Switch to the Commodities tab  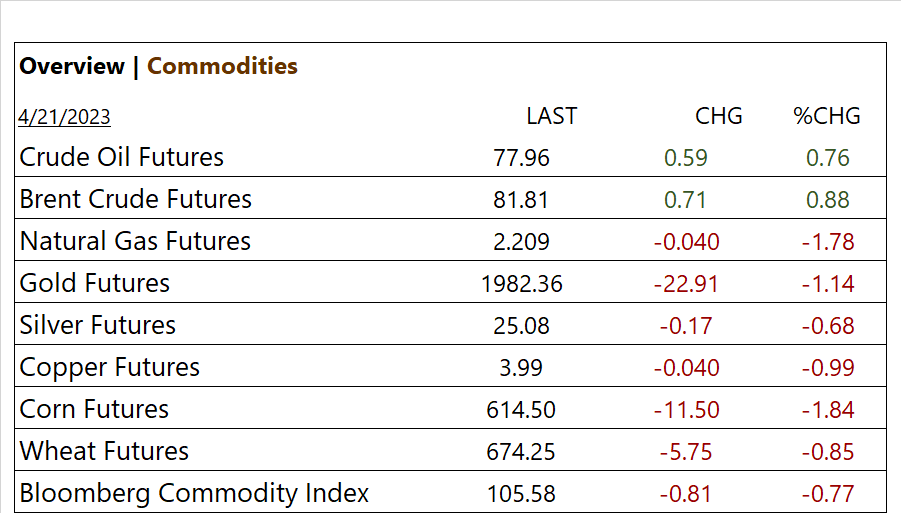[222, 66]
